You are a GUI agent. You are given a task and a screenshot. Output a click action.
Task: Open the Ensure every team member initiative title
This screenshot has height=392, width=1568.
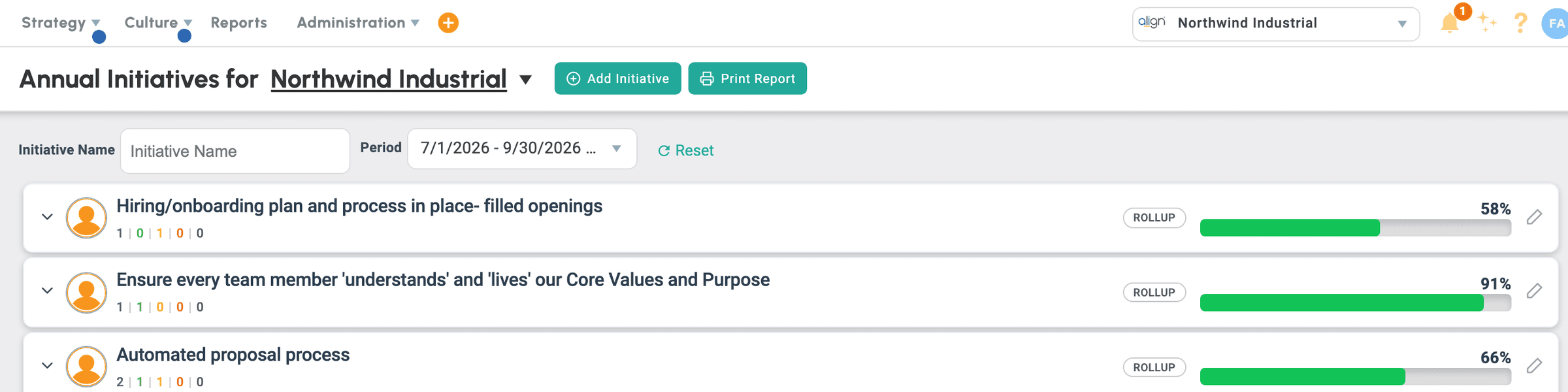click(443, 280)
